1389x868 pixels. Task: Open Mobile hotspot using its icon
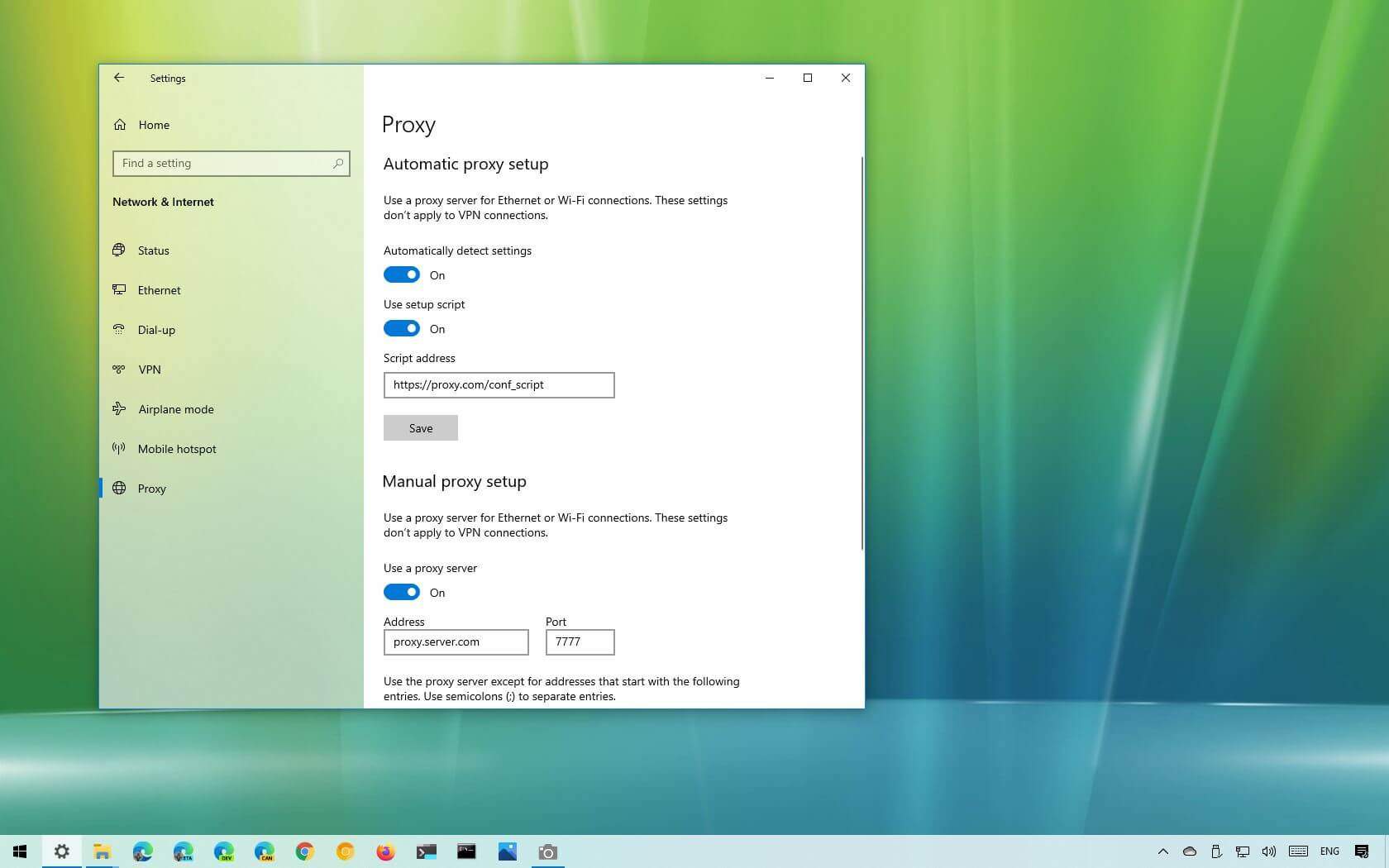tap(119, 448)
